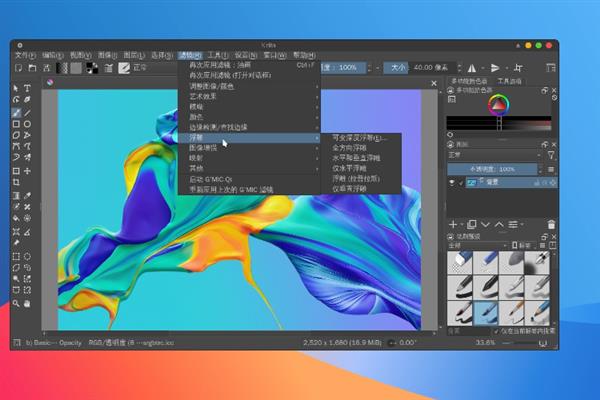This screenshot has width=600, height=400.
Task: Open the fill pattern chooser in toolbar
Action: pos(76,68)
